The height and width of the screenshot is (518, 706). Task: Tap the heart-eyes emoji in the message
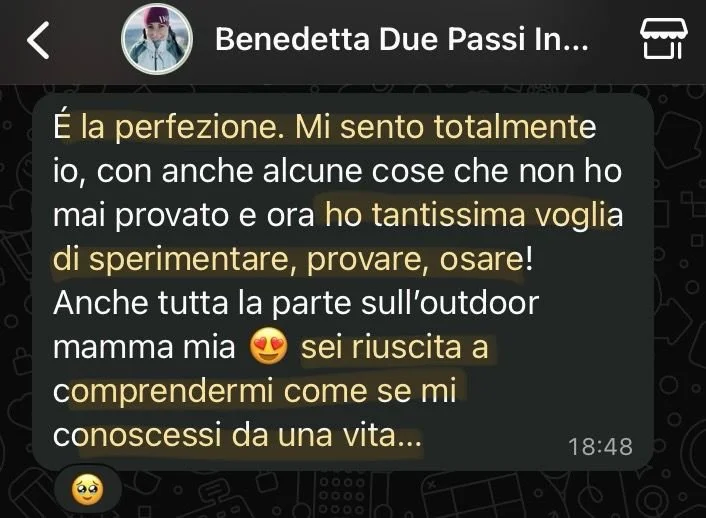[268, 346]
